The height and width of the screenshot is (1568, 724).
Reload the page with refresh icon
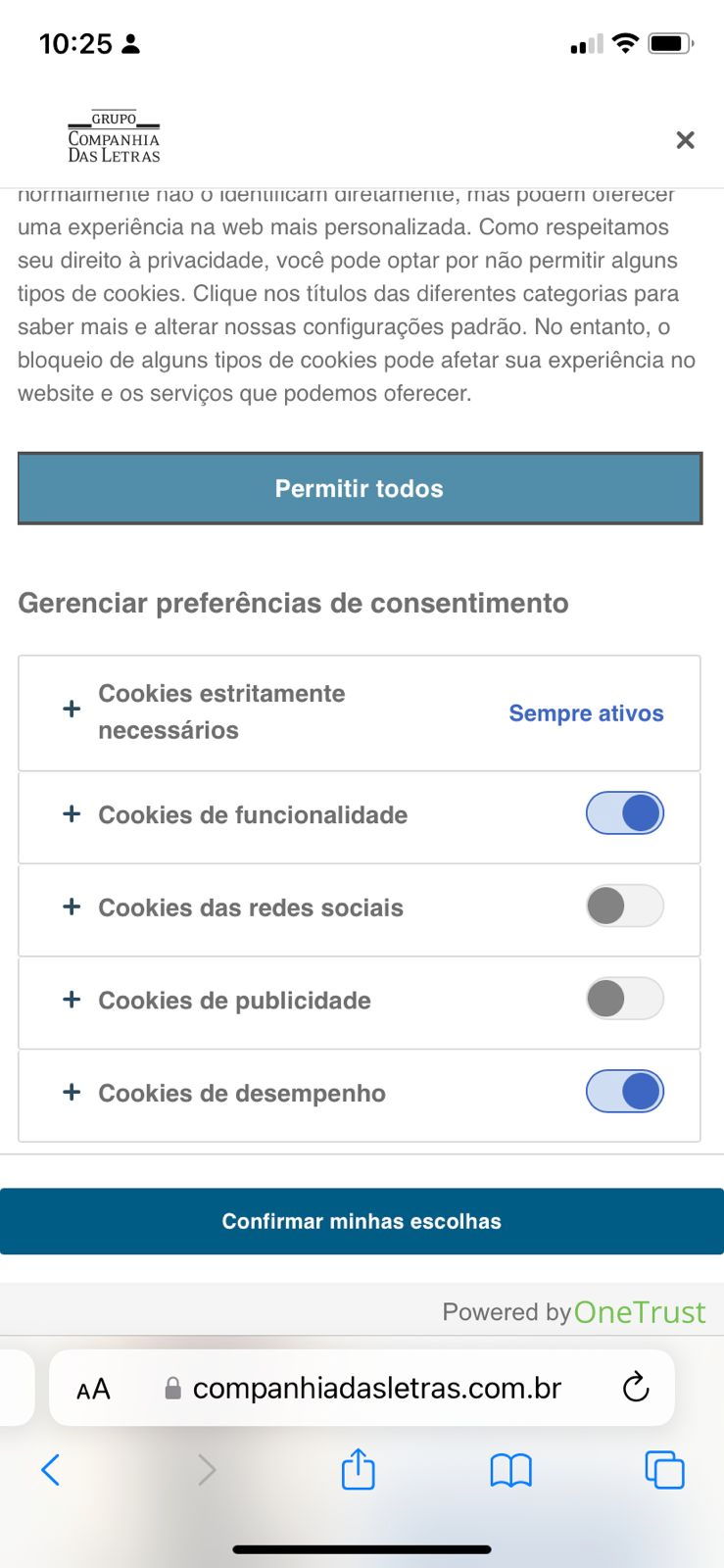[x=636, y=1387]
